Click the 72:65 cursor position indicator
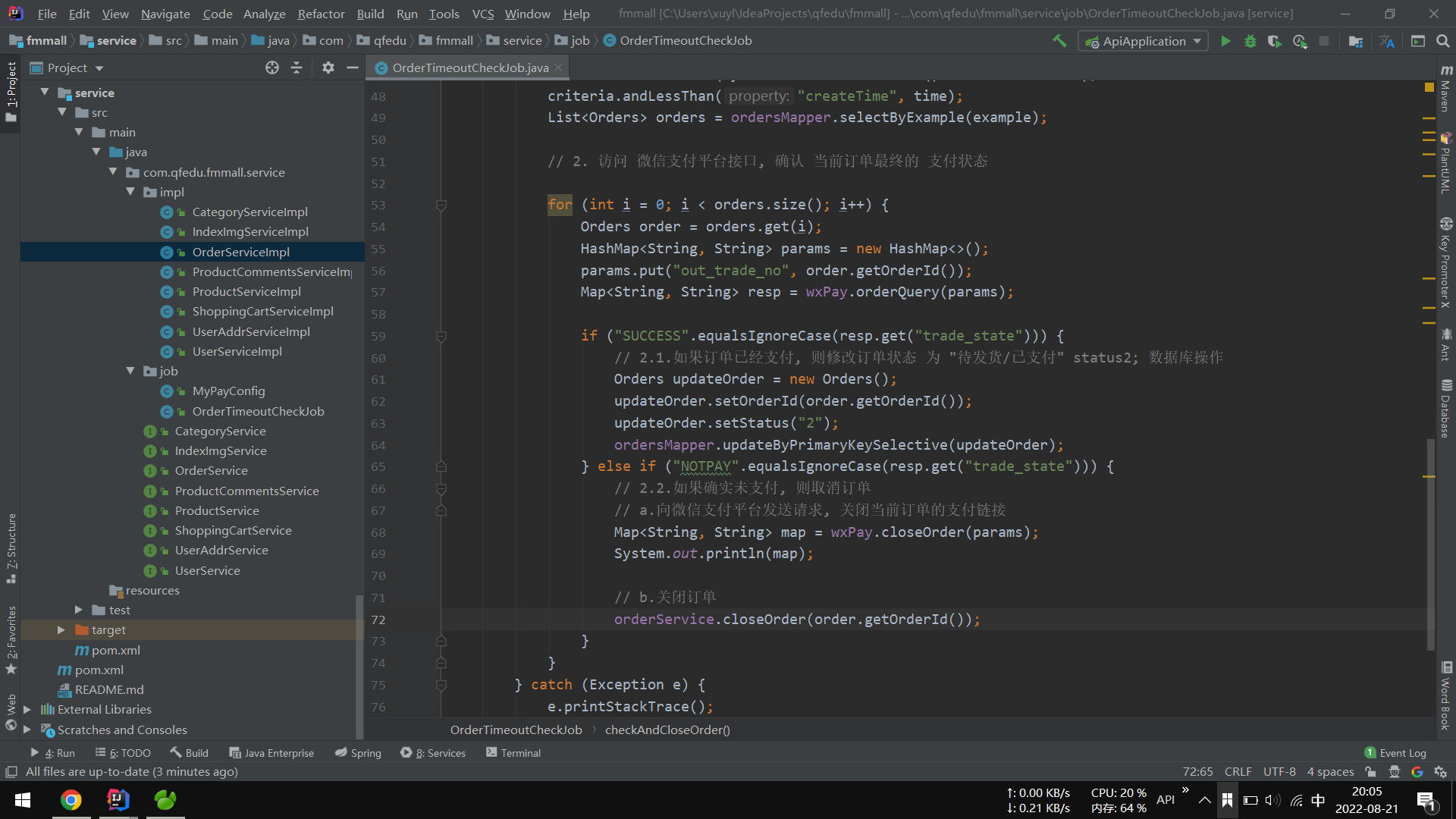 [1197, 772]
